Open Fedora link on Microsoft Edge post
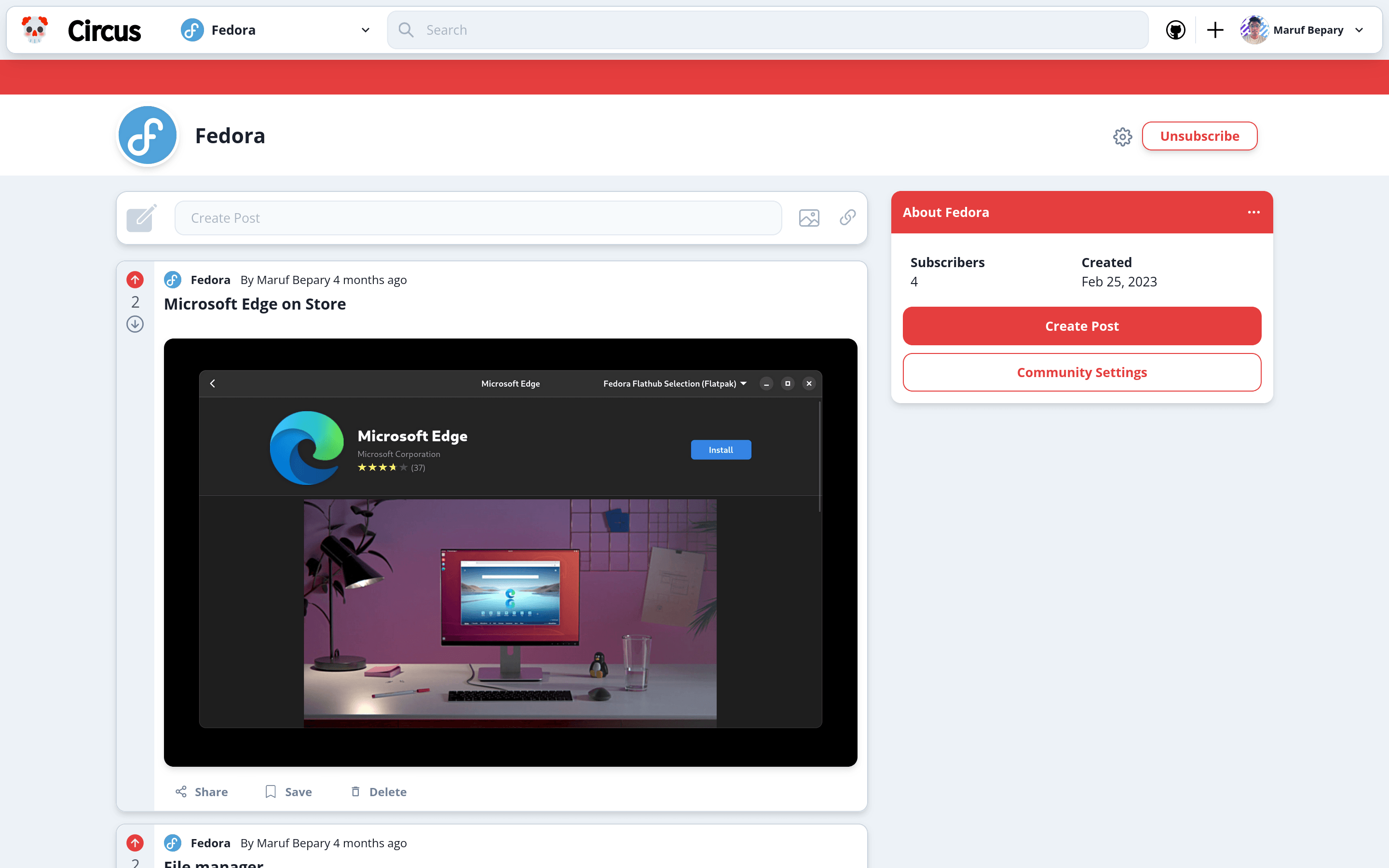 click(210, 280)
